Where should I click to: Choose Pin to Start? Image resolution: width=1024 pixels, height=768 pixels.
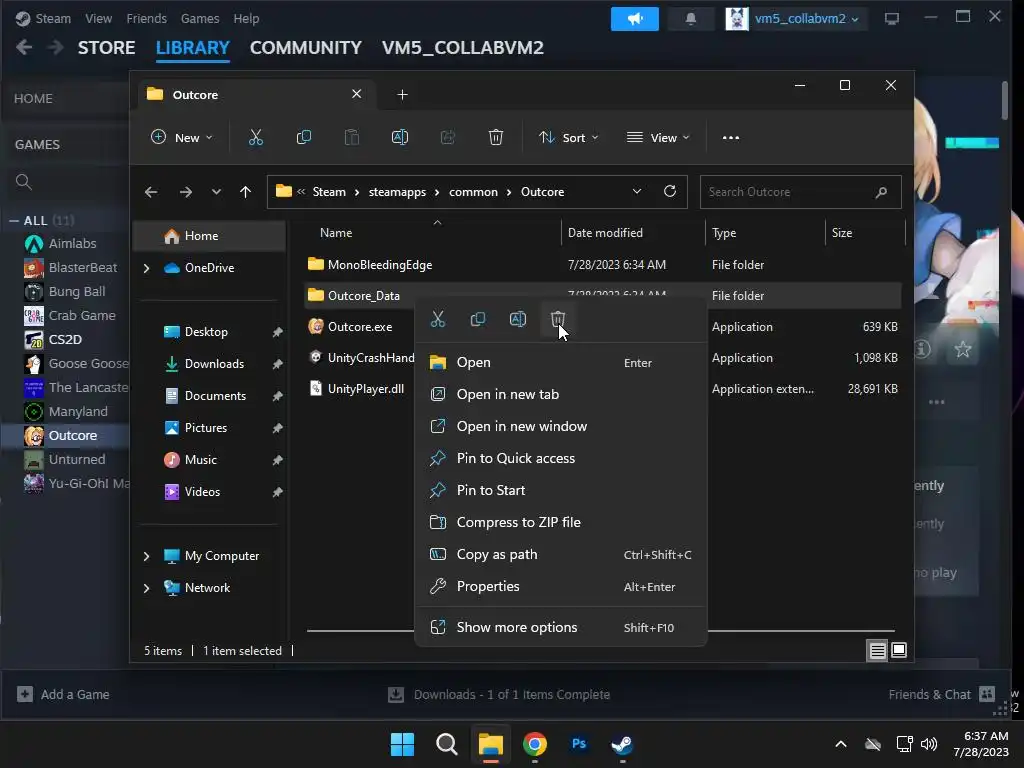(561, 490)
